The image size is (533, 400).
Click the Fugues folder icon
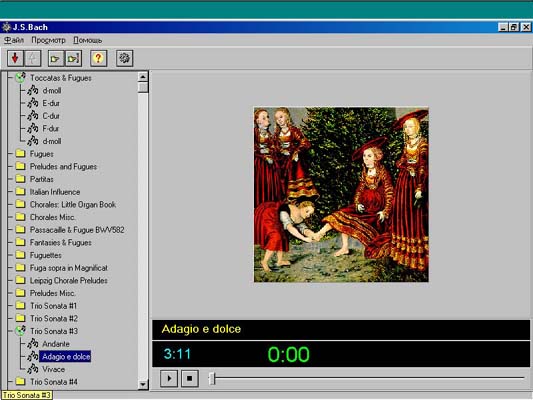point(20,154)
